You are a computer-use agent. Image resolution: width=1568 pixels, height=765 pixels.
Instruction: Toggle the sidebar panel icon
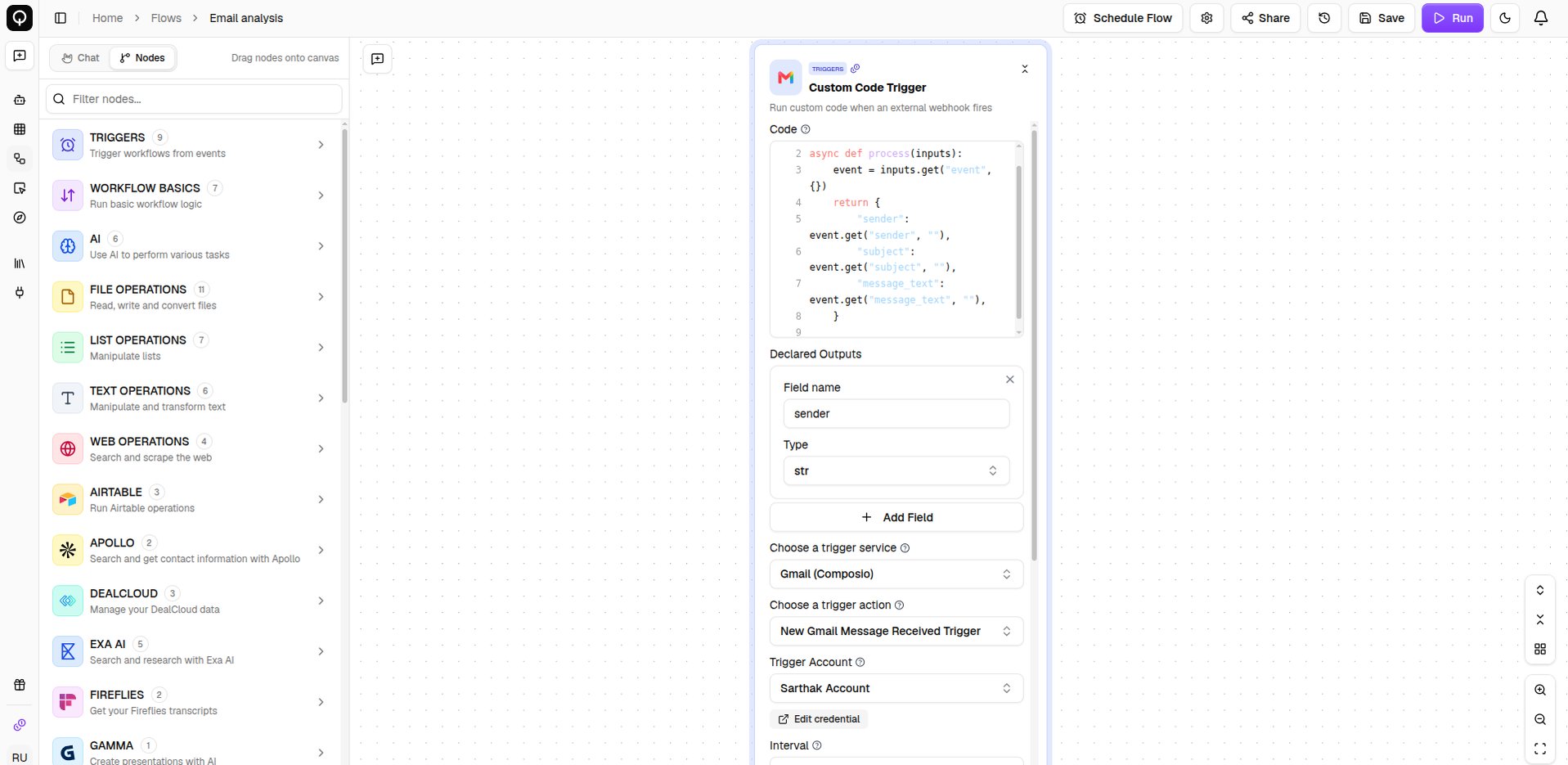click(x=61, y=18)
